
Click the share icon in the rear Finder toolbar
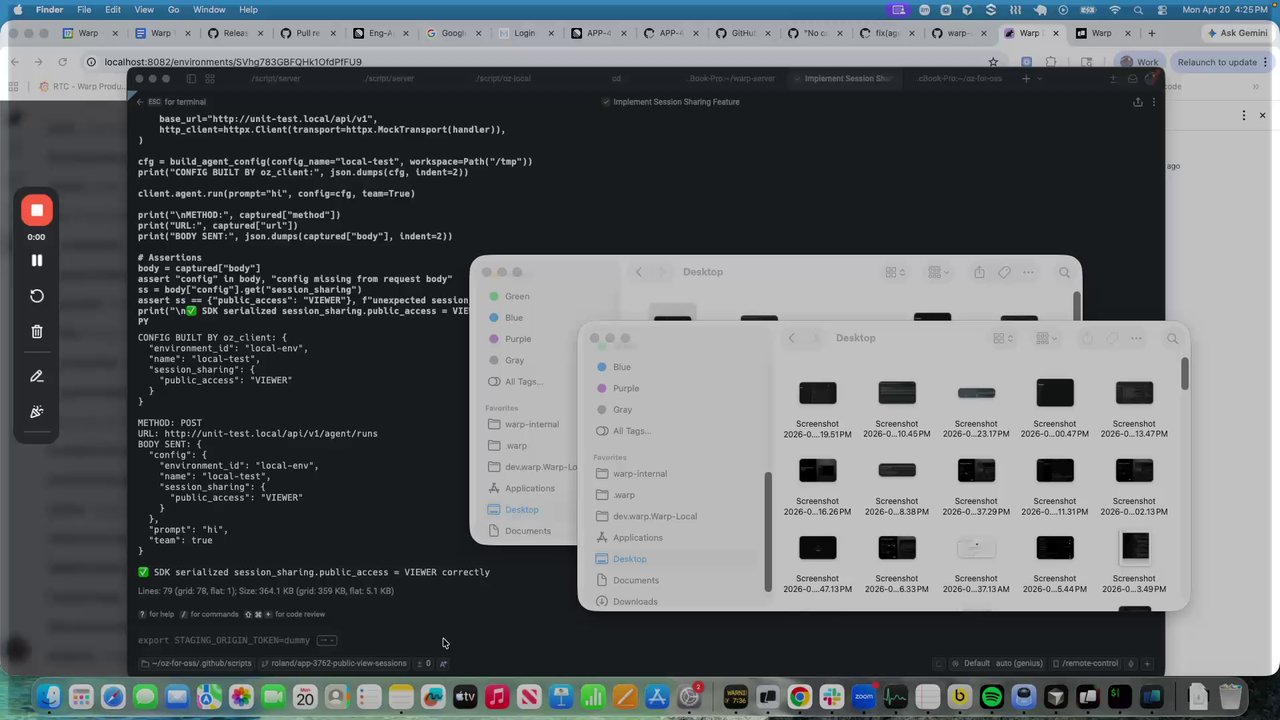coord(979,272)
